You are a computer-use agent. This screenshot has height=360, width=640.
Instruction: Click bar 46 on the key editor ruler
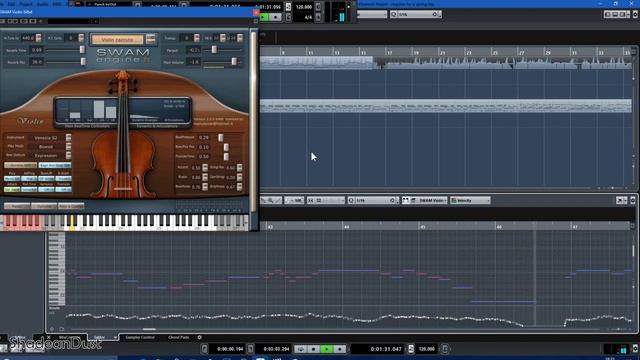tap(499, 227)
